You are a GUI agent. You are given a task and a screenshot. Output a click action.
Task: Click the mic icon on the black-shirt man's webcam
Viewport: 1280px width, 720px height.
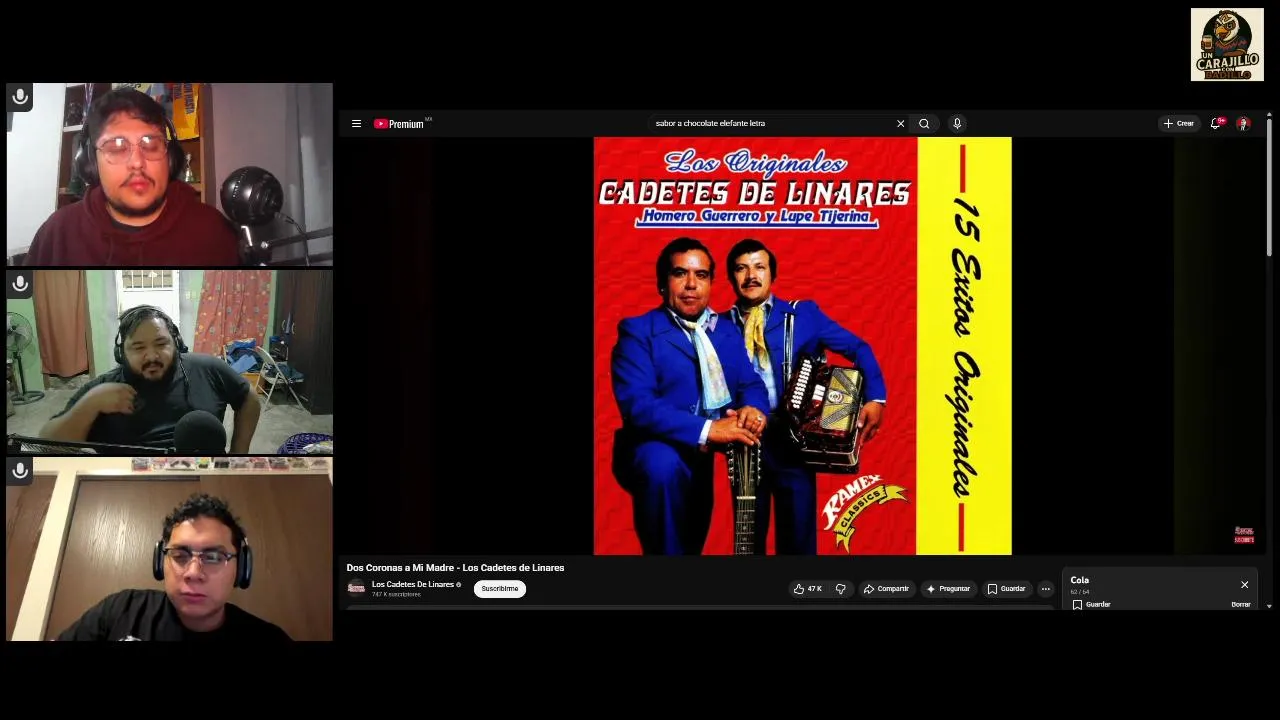click(x=20, y=470)
